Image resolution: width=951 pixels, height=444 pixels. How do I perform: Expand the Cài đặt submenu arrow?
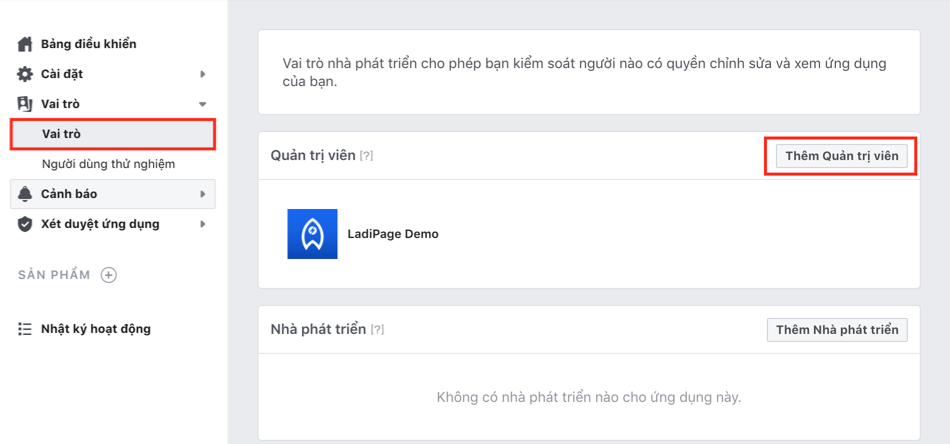tap(203, 74)
